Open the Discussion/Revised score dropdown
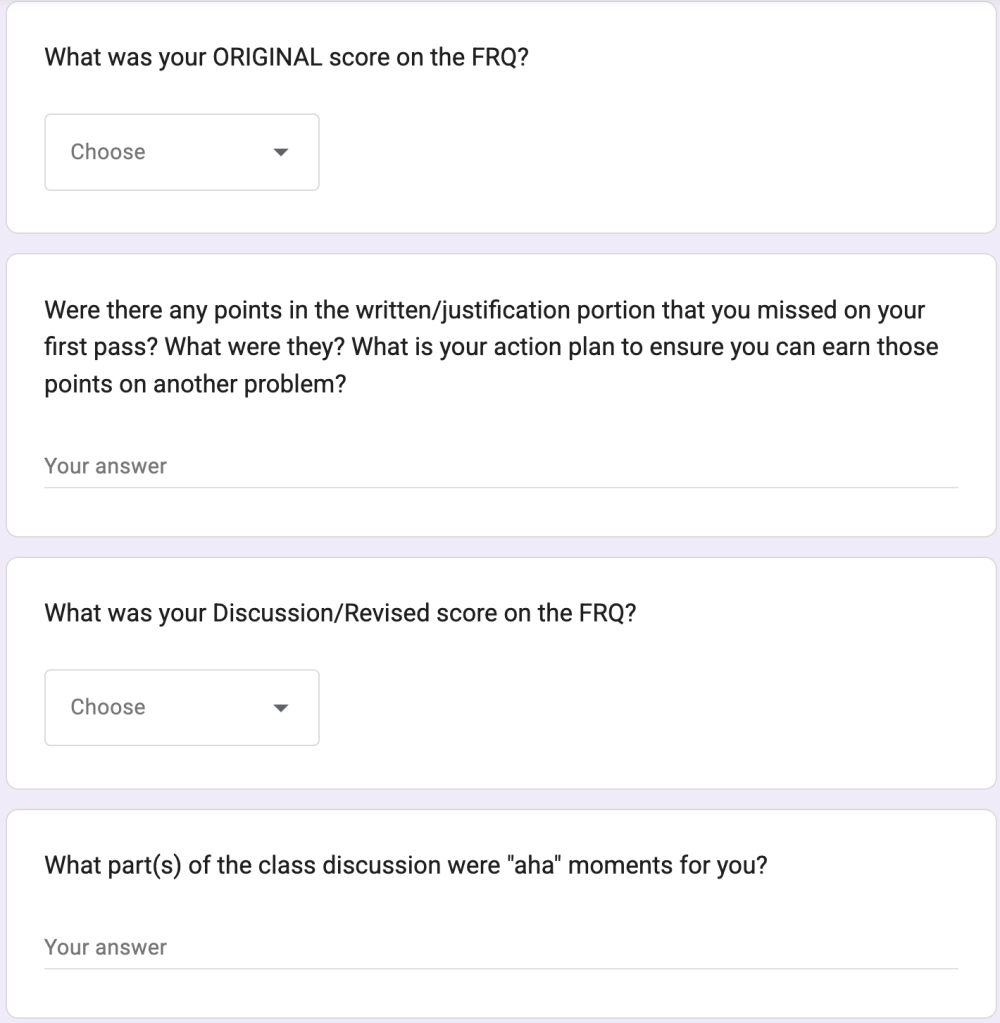This screenshot has height=1023, width=1000. coord(181,707)
